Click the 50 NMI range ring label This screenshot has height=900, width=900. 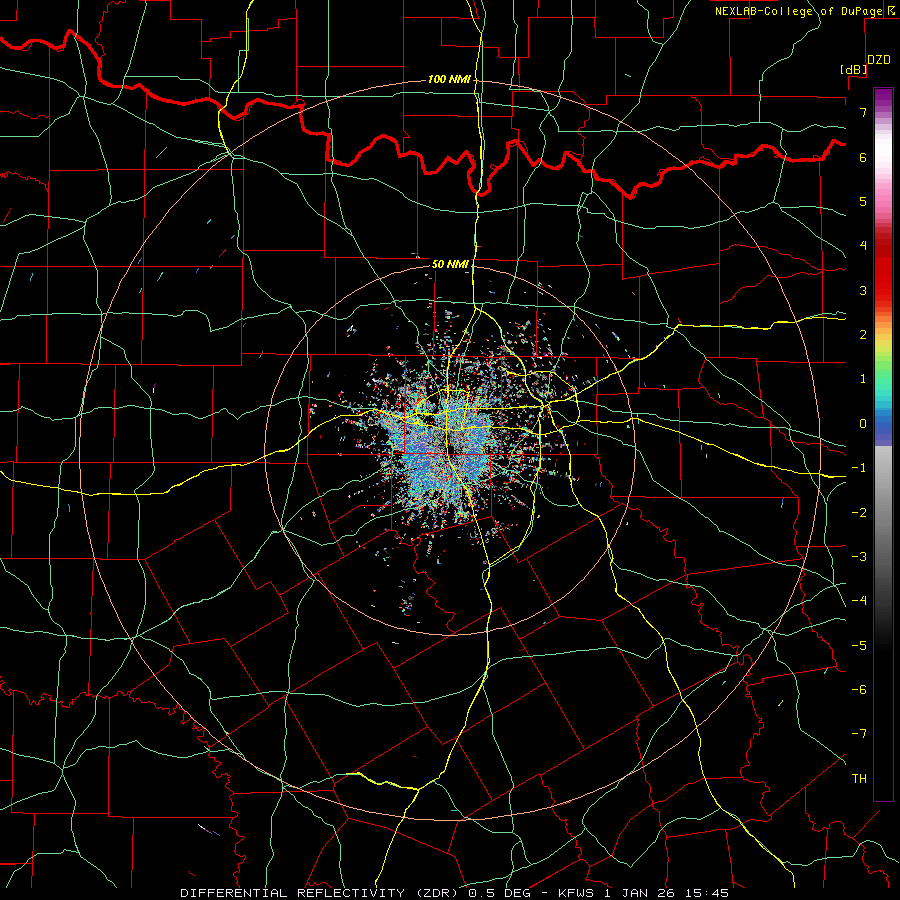pos(451,264)
